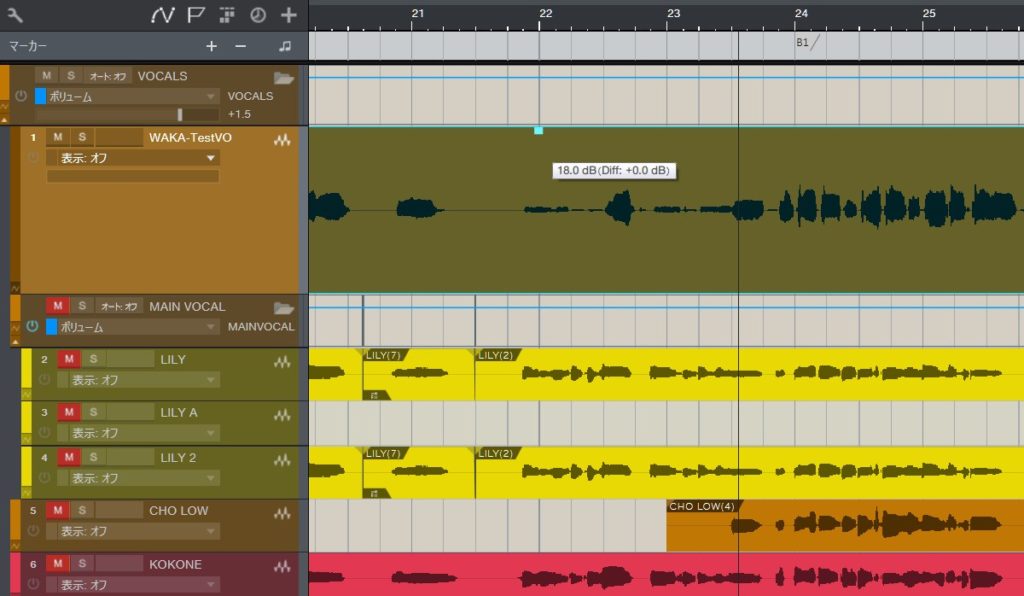Select the B1 marker on the marker track
Image resolution: width=1024 pixels, height=596 pixels.
[807, 42]
